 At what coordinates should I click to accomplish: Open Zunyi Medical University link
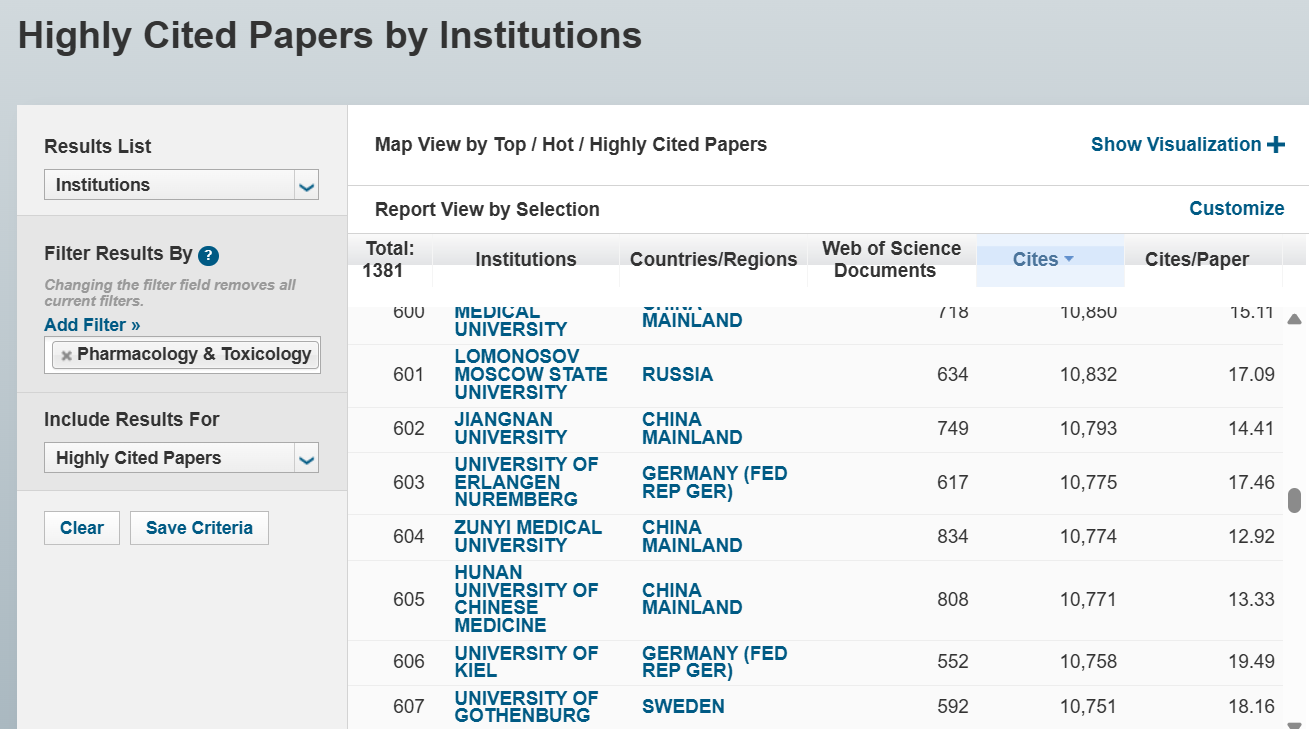[x=528, y=536]
